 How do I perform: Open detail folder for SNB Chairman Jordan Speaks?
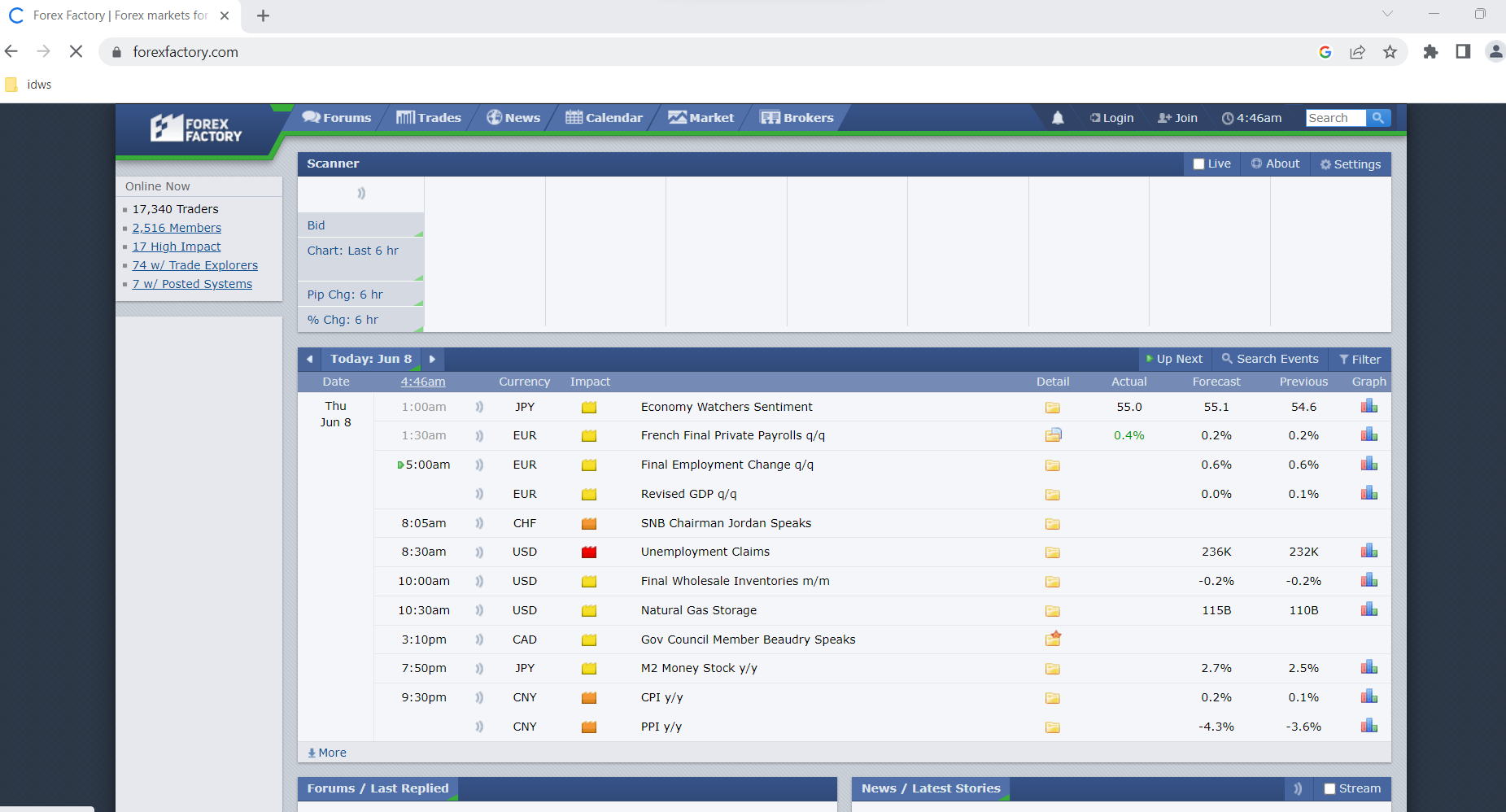(1053, 523)
